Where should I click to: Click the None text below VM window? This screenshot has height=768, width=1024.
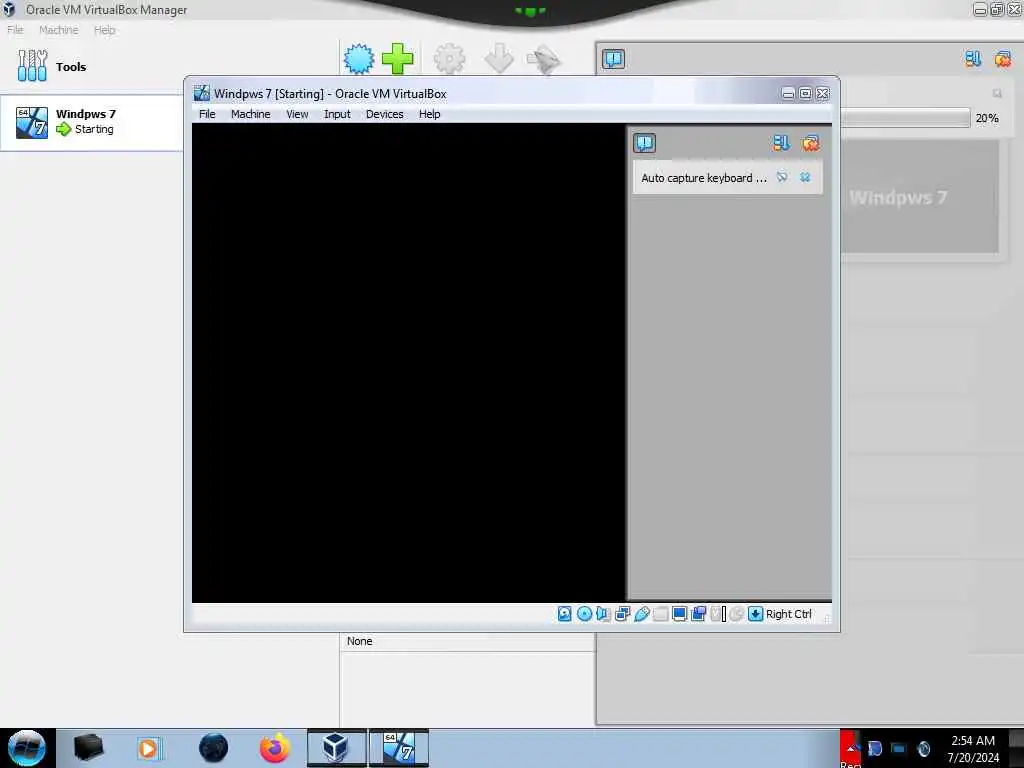[359, 641]
